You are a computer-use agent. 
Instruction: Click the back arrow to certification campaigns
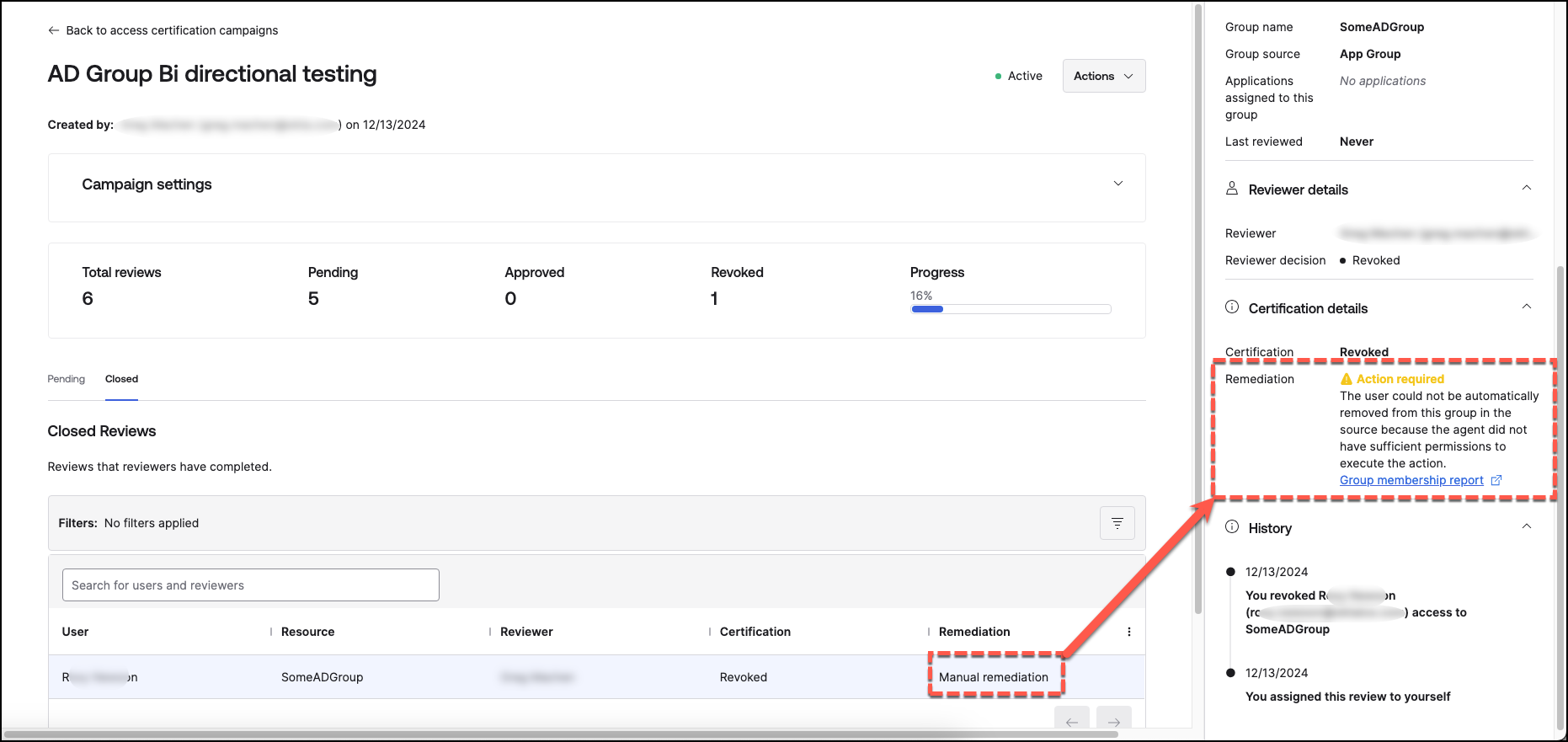[54, 30]
